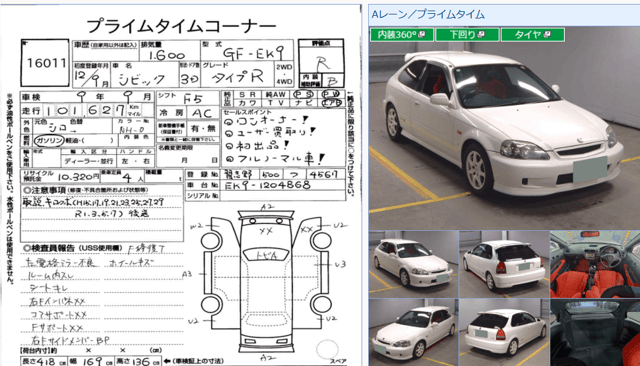Open the タイヤ tire photos

click(533, 35)
